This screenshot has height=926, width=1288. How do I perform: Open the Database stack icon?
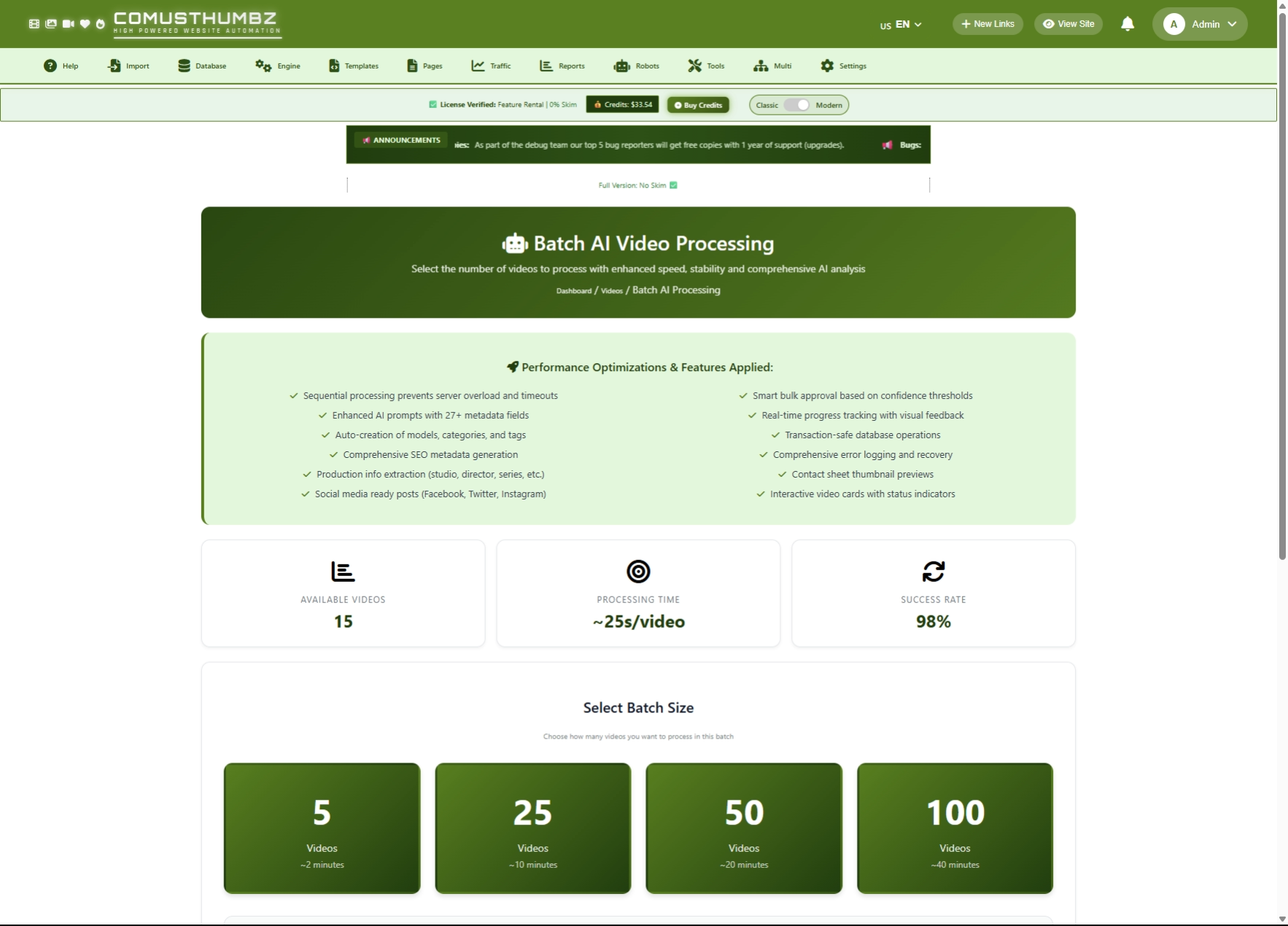pos(184,66)
